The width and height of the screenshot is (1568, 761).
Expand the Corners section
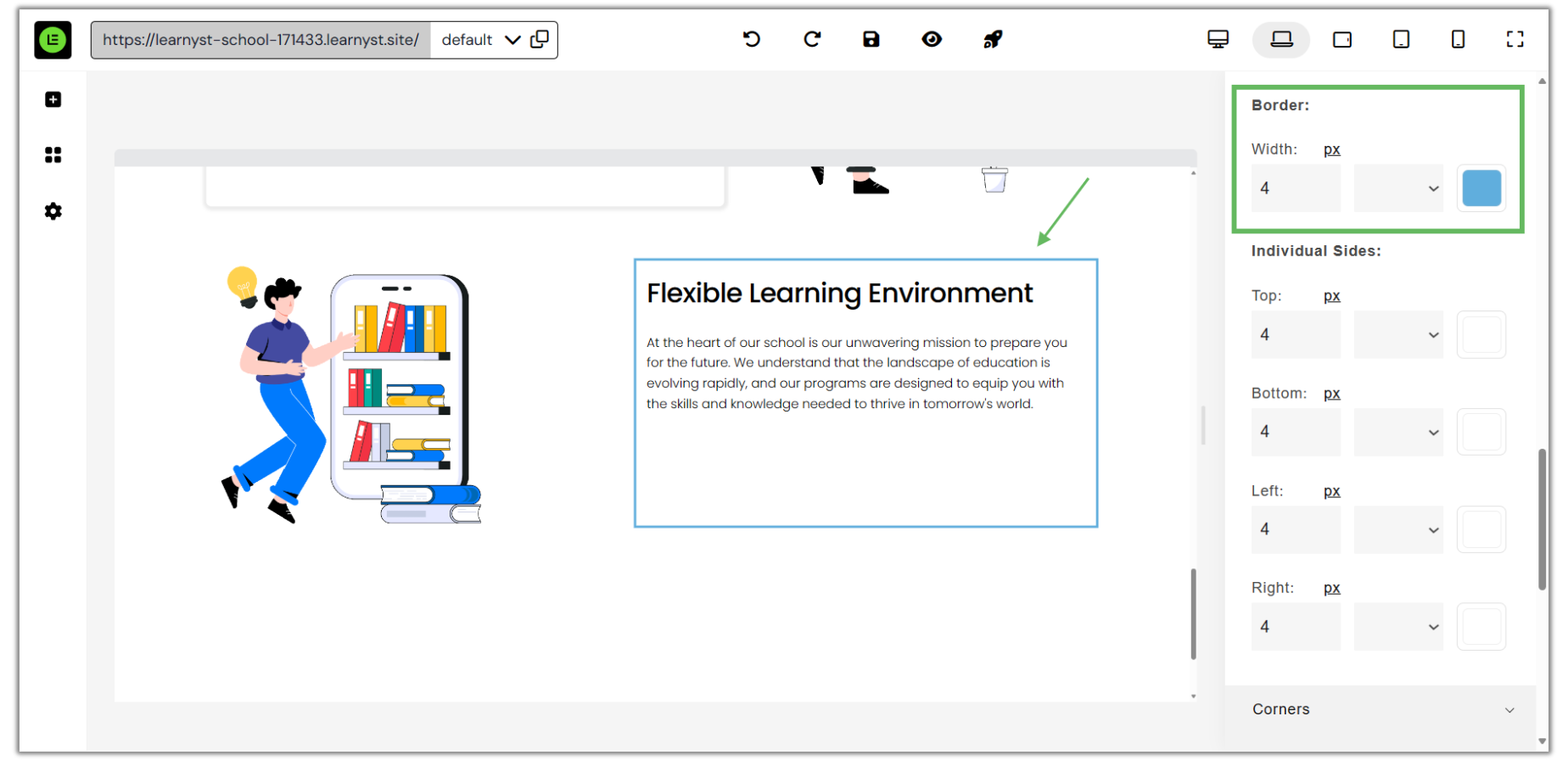point(1380,709)
